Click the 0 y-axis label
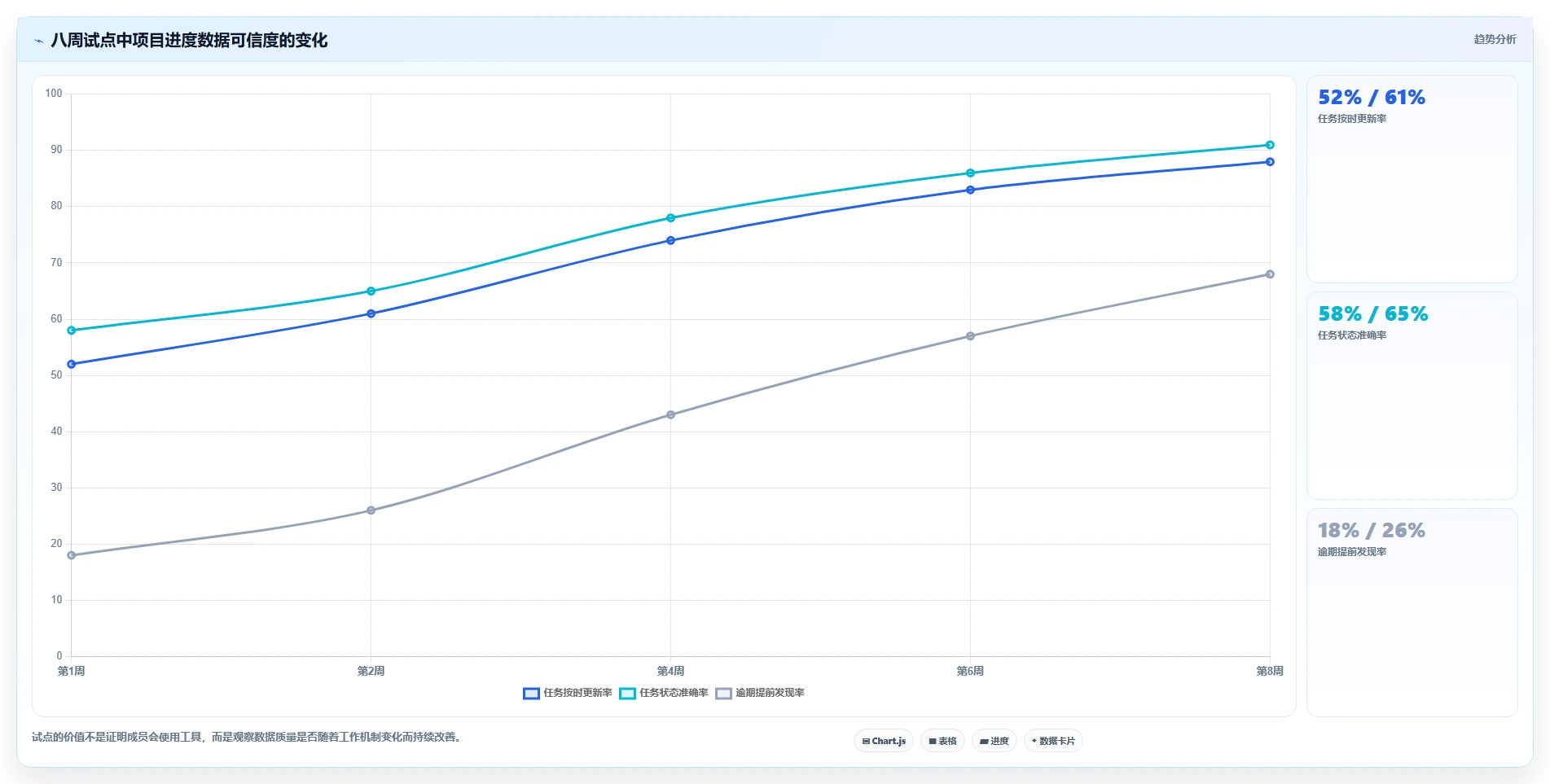1550x784 pixels. [59, 656]
